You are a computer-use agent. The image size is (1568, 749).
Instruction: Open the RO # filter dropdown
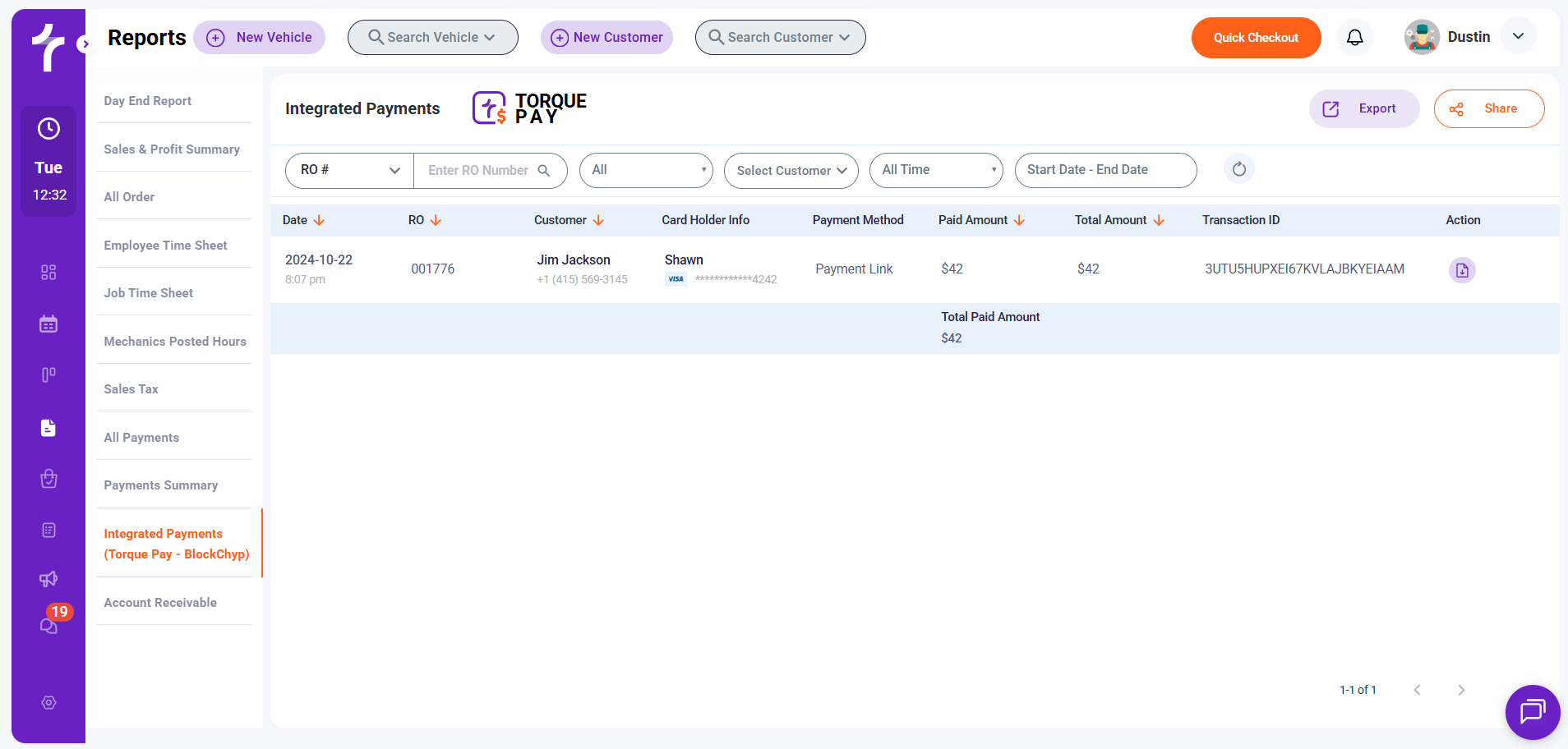[349, 171]
